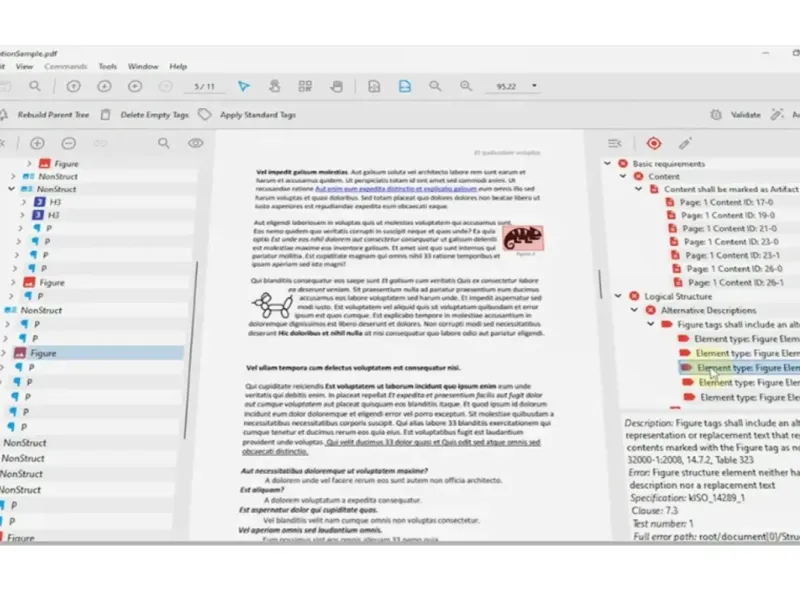Click the balloon dog figure in document
800x600 pixels.
pos(272,305)
